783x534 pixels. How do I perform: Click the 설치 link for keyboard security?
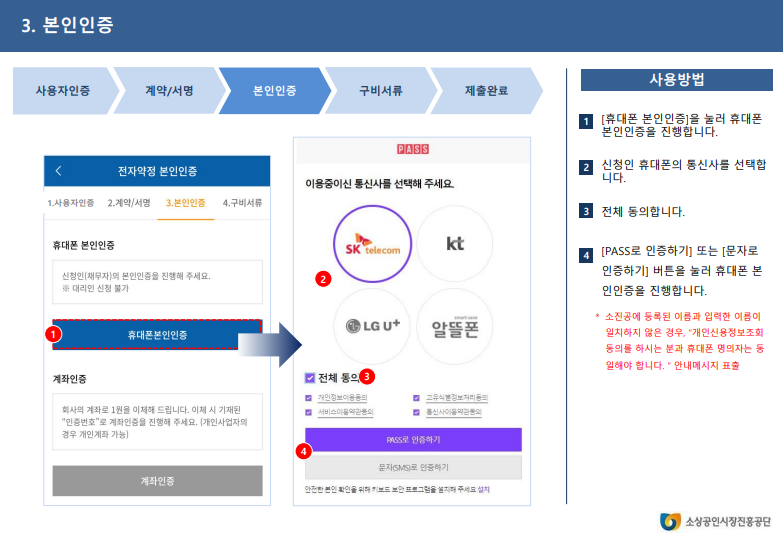pos(483,490)
